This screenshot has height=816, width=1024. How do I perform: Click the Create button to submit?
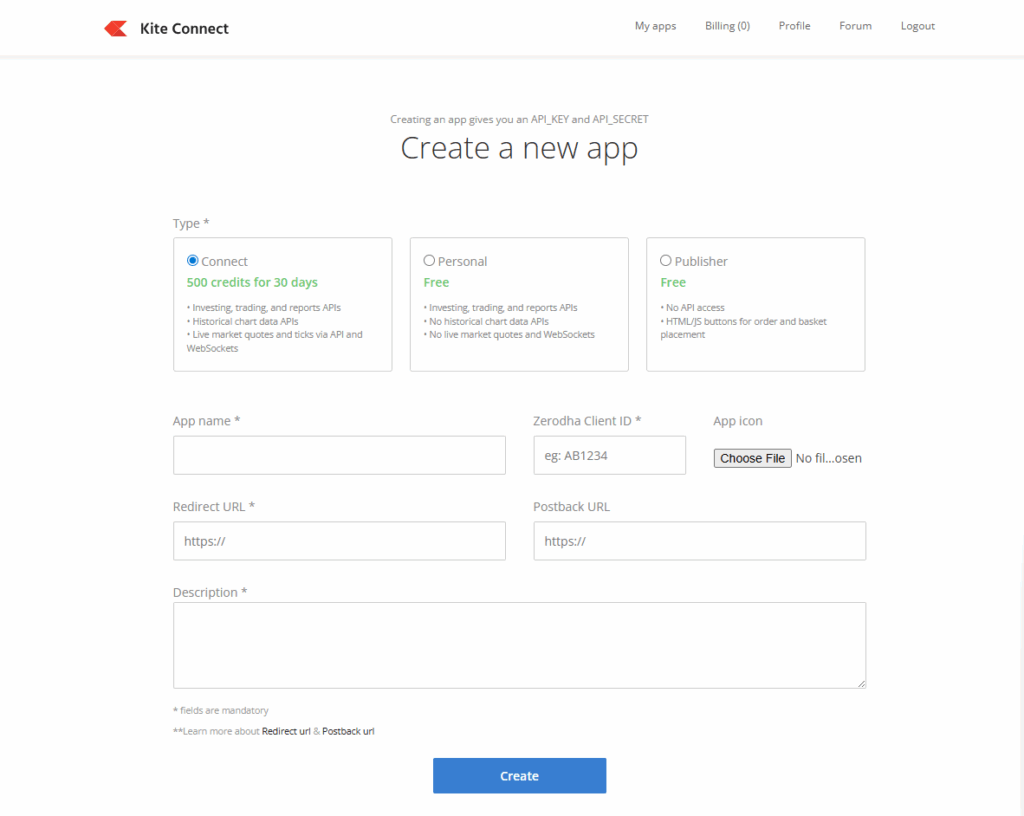(519, 775)
